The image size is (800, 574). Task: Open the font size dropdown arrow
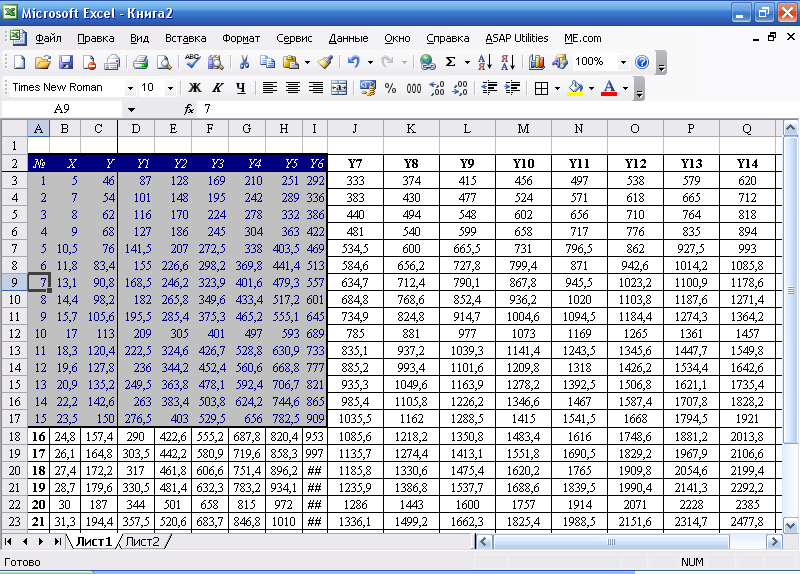point(172,88)
